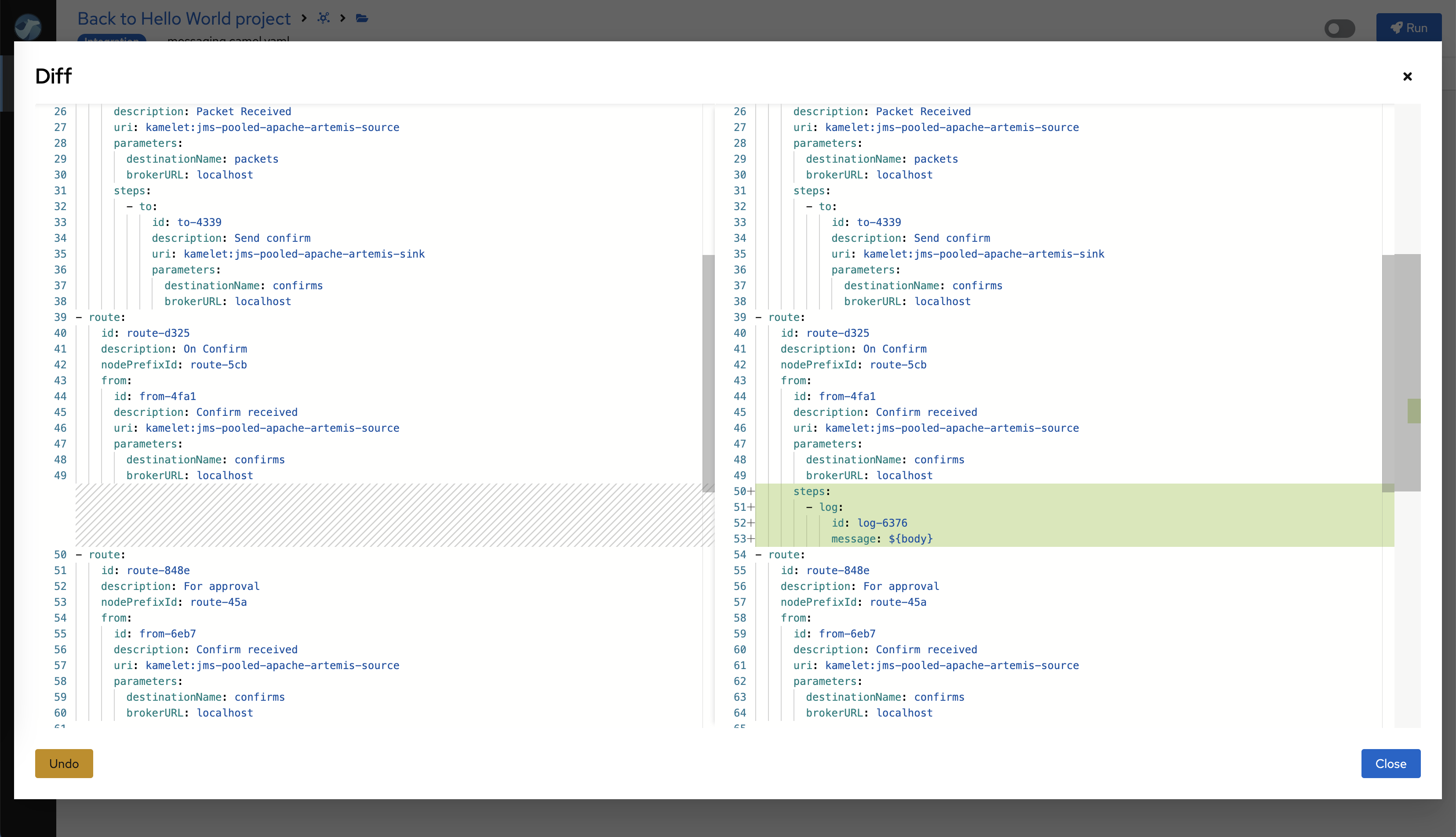Viewport: 1456px width, 837px height.
Task: Click the green marker in diff overview ruler
Action: [x=1413, y=411]
